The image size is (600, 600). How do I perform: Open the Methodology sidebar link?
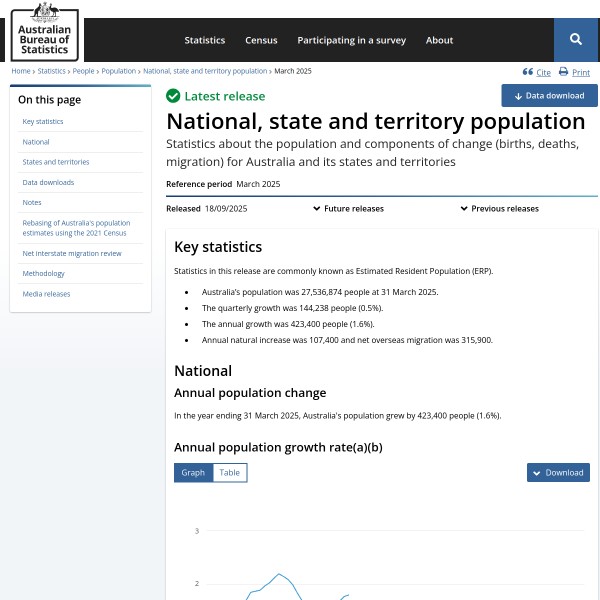click(x=44, y=273)
